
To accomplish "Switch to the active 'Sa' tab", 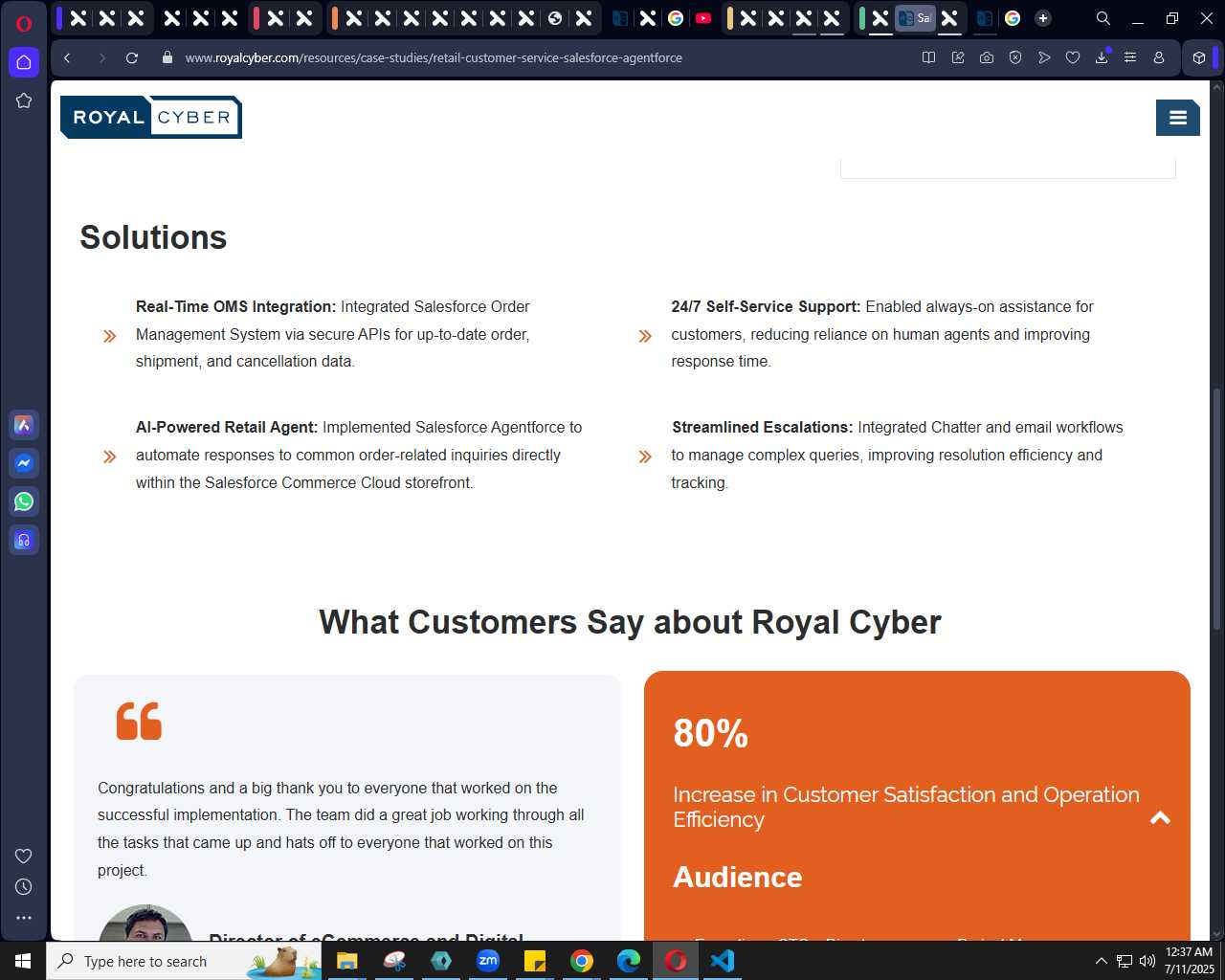I will 915,18.
